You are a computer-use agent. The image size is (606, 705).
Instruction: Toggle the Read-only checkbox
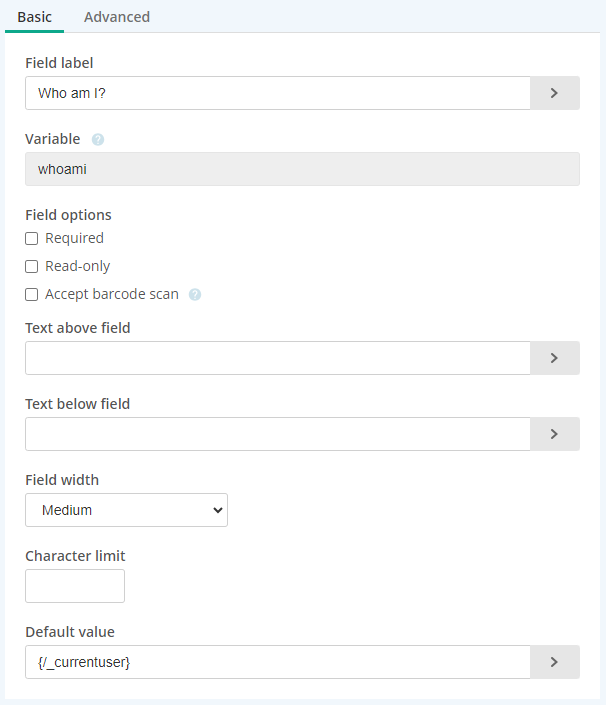32,267
